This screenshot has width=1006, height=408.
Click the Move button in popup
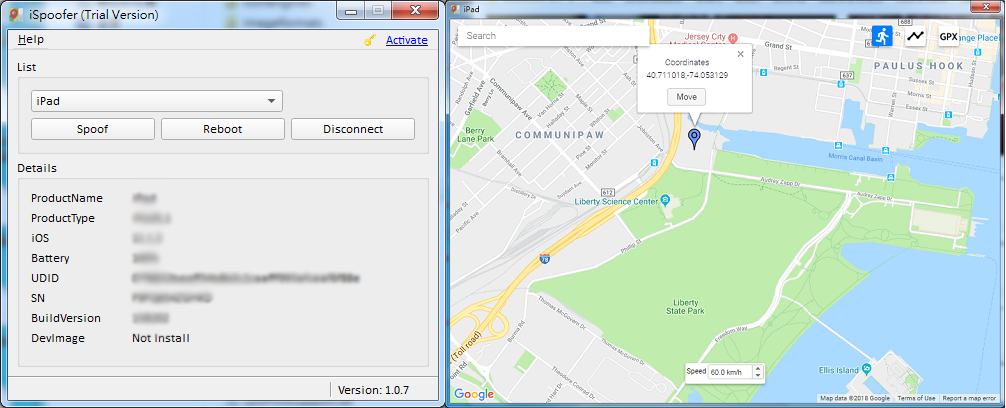point(686,97)
